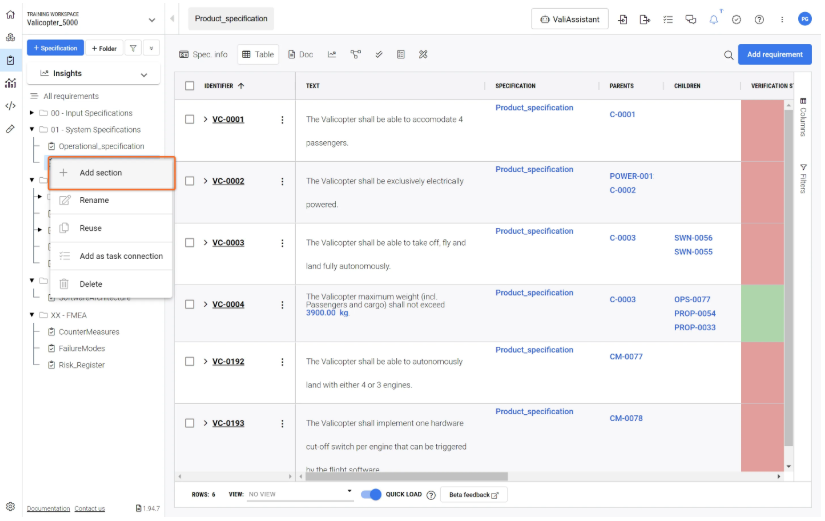Open the code view sidebar icon
Image resolution: width=825 pixels, height=521 pixels.
[x=10, y=105]
